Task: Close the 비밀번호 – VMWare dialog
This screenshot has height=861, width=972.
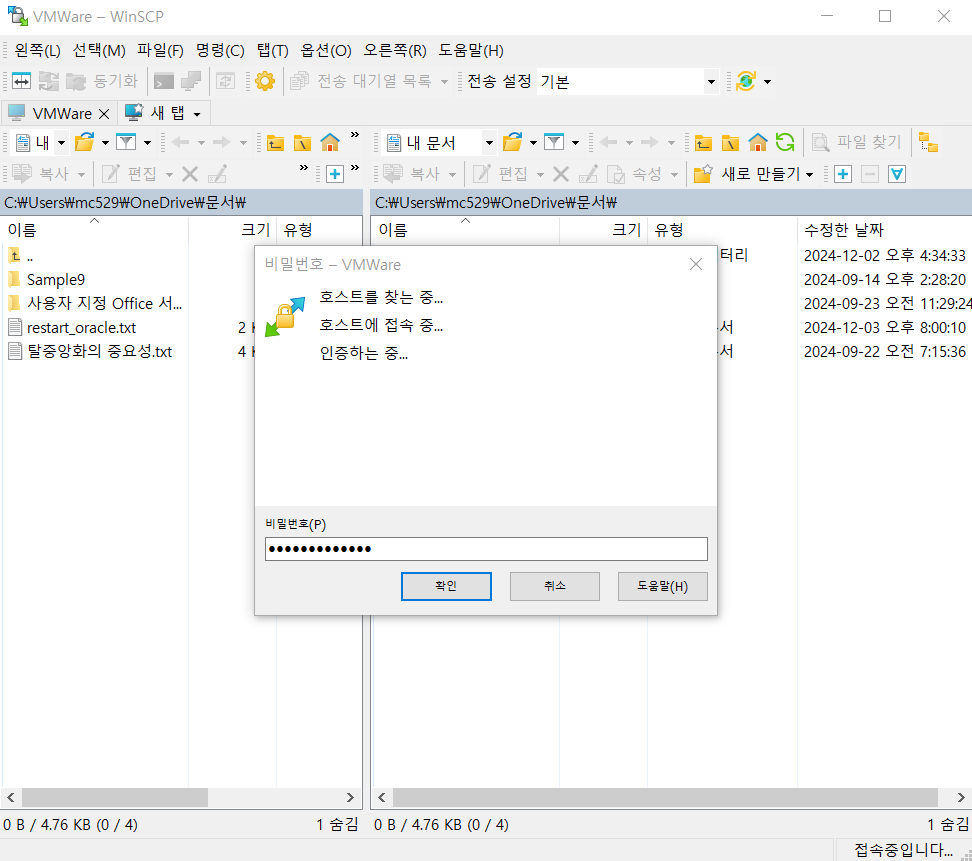Action: (x=696, y=265)
